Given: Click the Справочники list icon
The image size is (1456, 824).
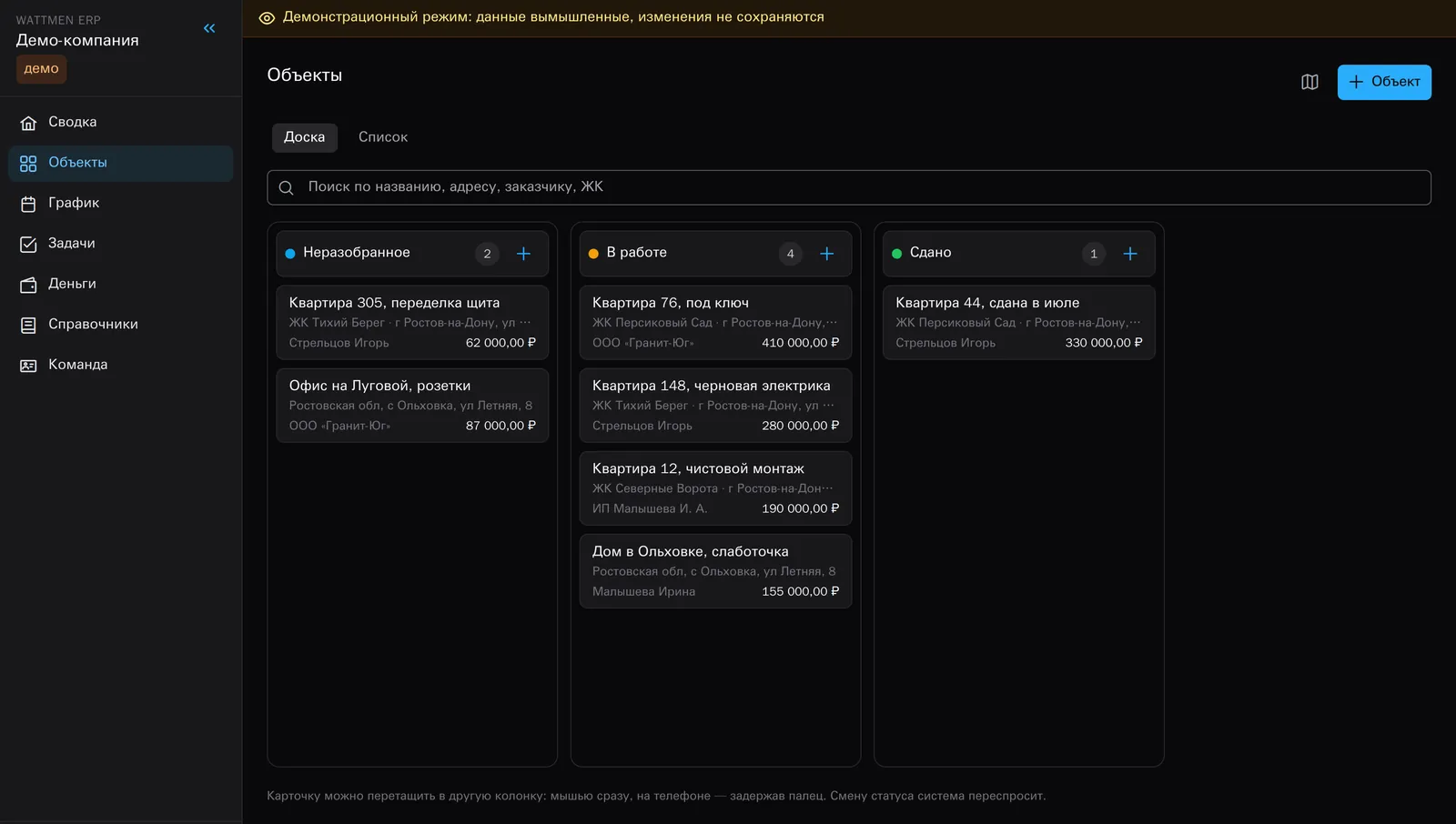Looking at the screenshot, I should [x=29, y=325].
